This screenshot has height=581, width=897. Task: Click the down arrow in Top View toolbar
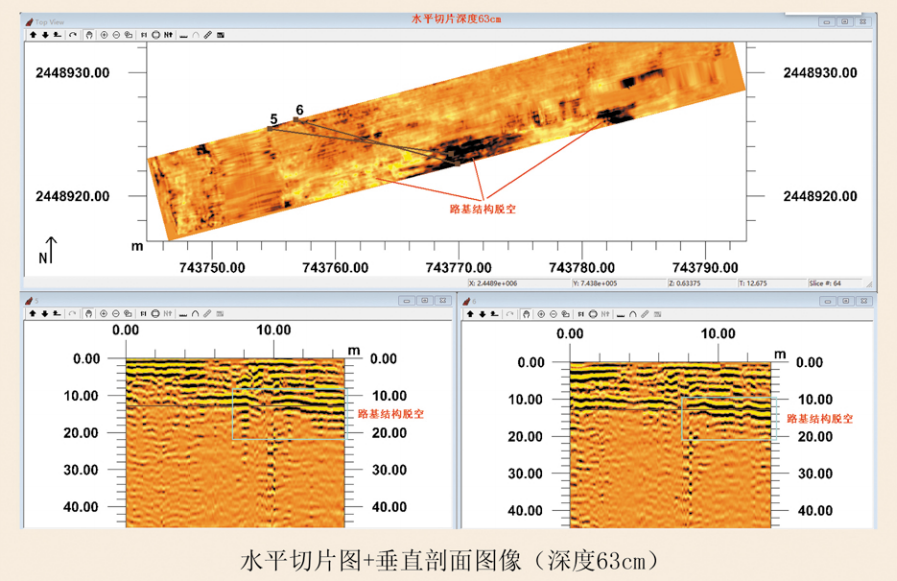tap(46, 35)
